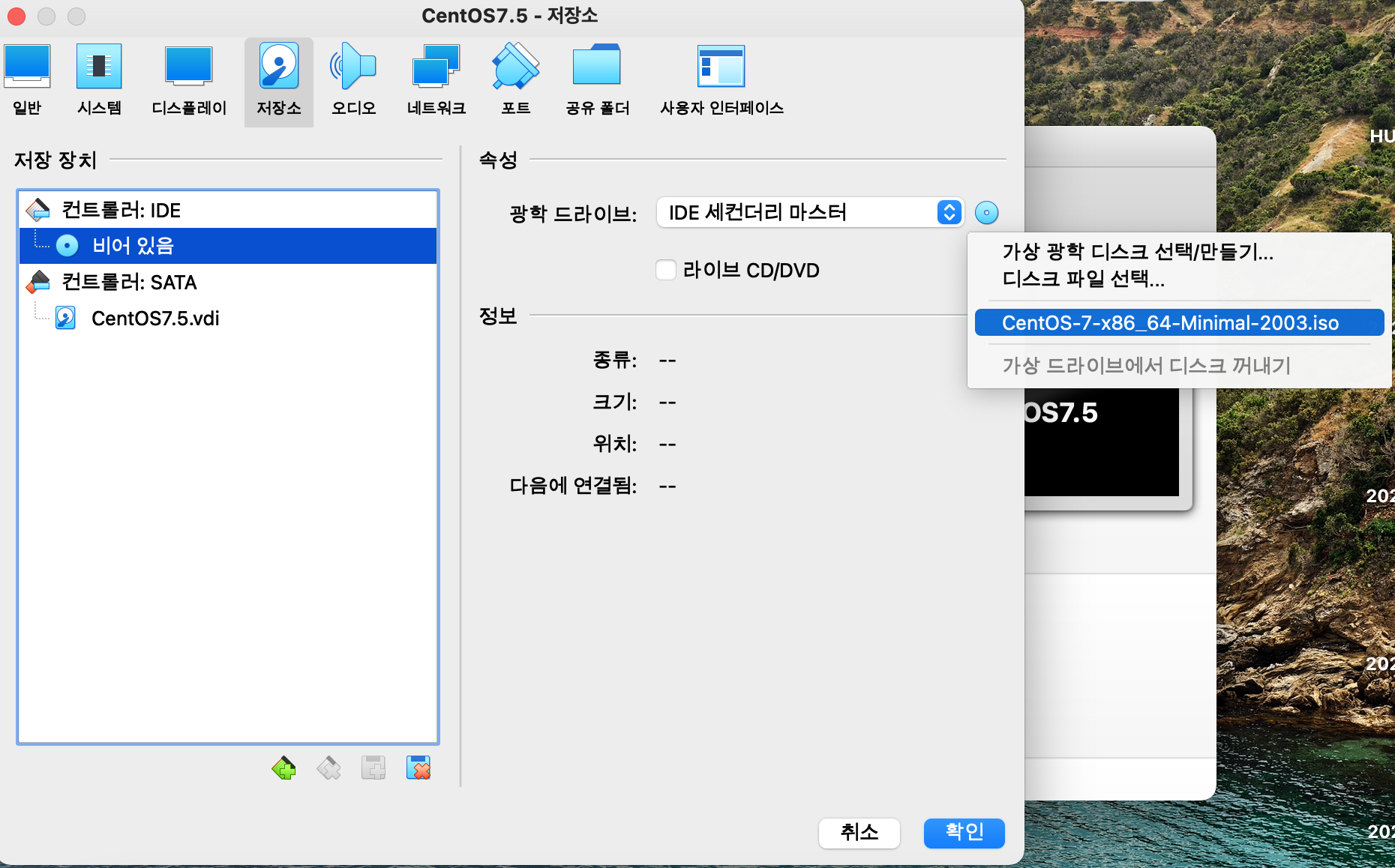
Task: Select the 비어 있음 optical drive entry
Action: 228,246
